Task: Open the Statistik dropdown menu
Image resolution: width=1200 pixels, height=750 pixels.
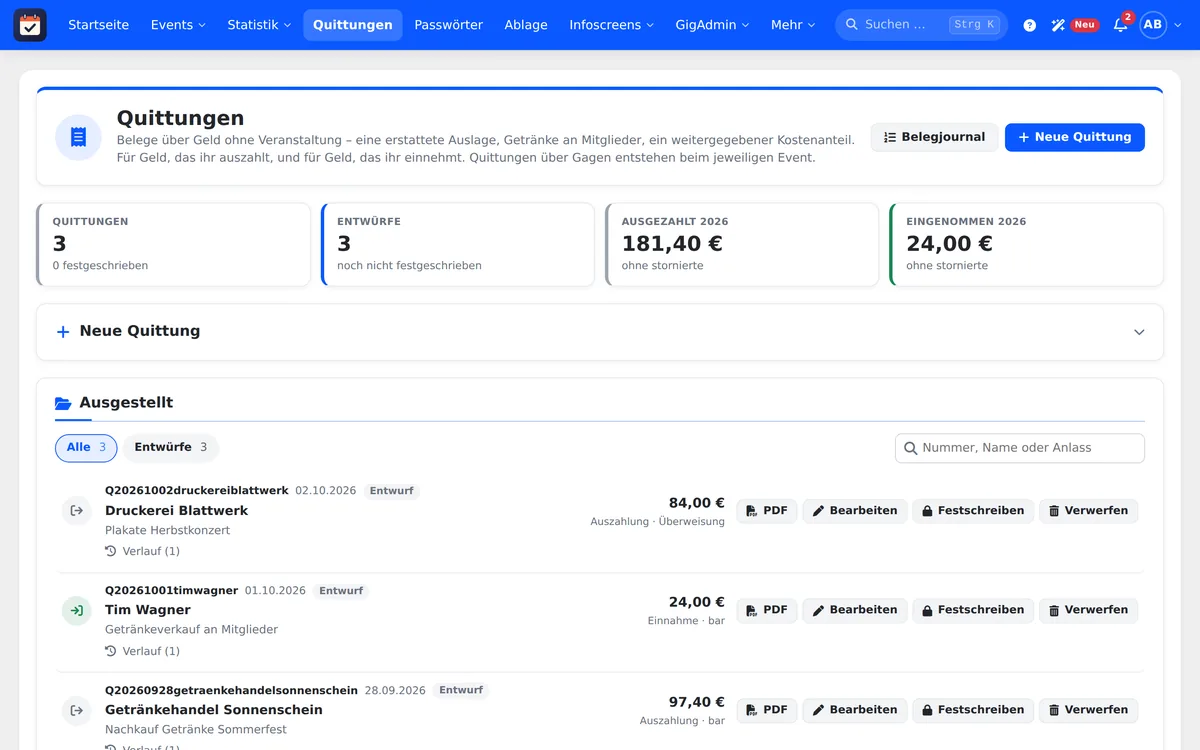Action: [259, 25]
